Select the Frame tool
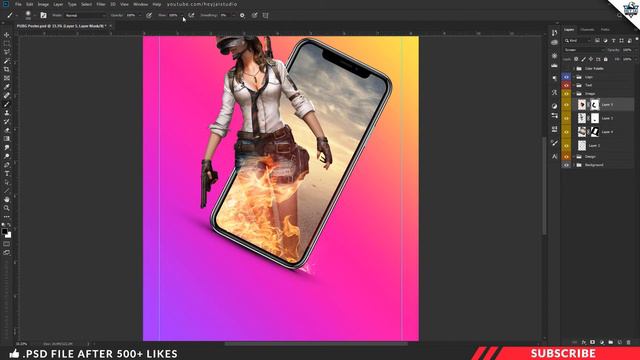Screen dimensions: 640x360 [7, 78]
